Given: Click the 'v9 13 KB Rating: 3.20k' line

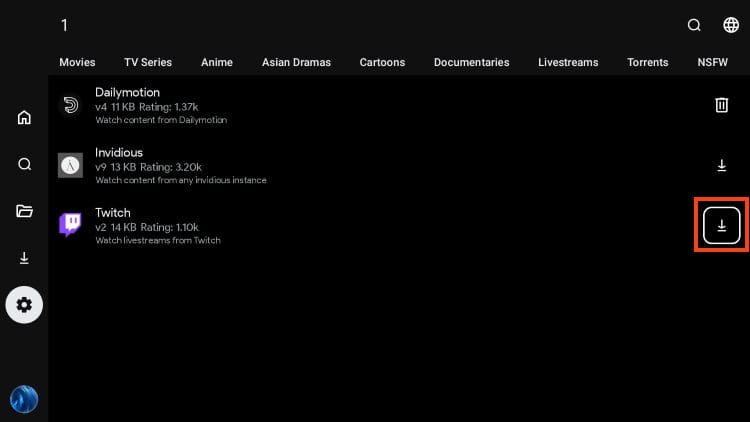Looking at the screenshot, I should tap(148, 167).
